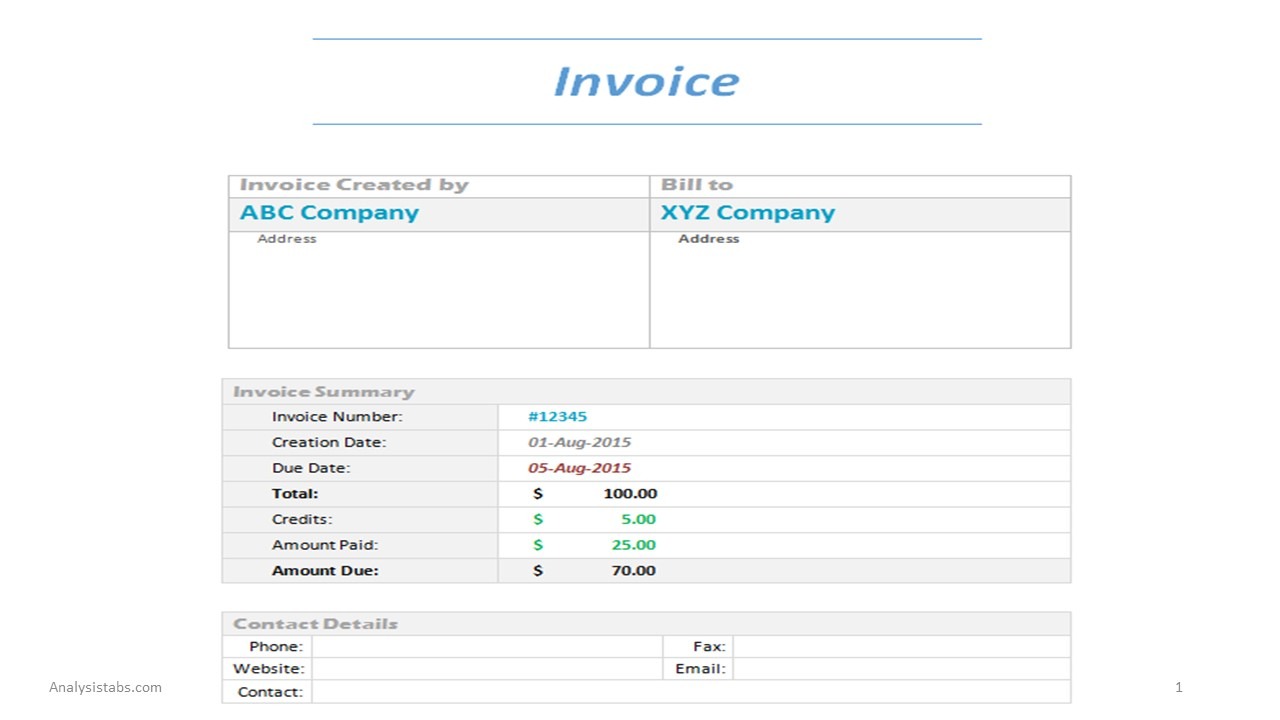Click the Invoice Summary section header
This screenshot has width=1280, height=720.
pos(323,392)
